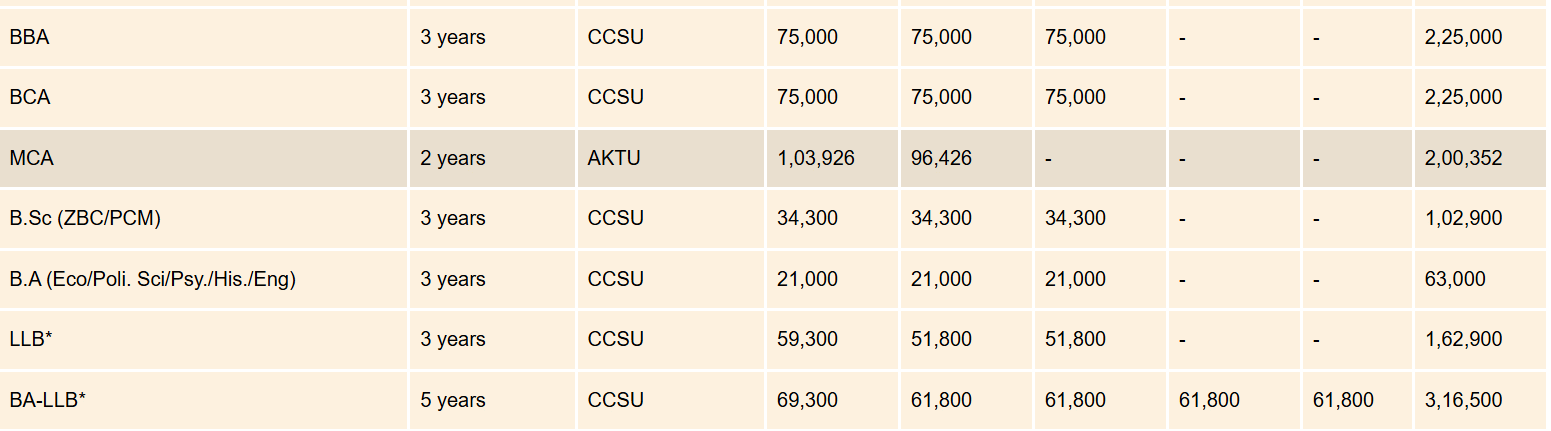Click the LLB* course name cell

click(31, 340)
